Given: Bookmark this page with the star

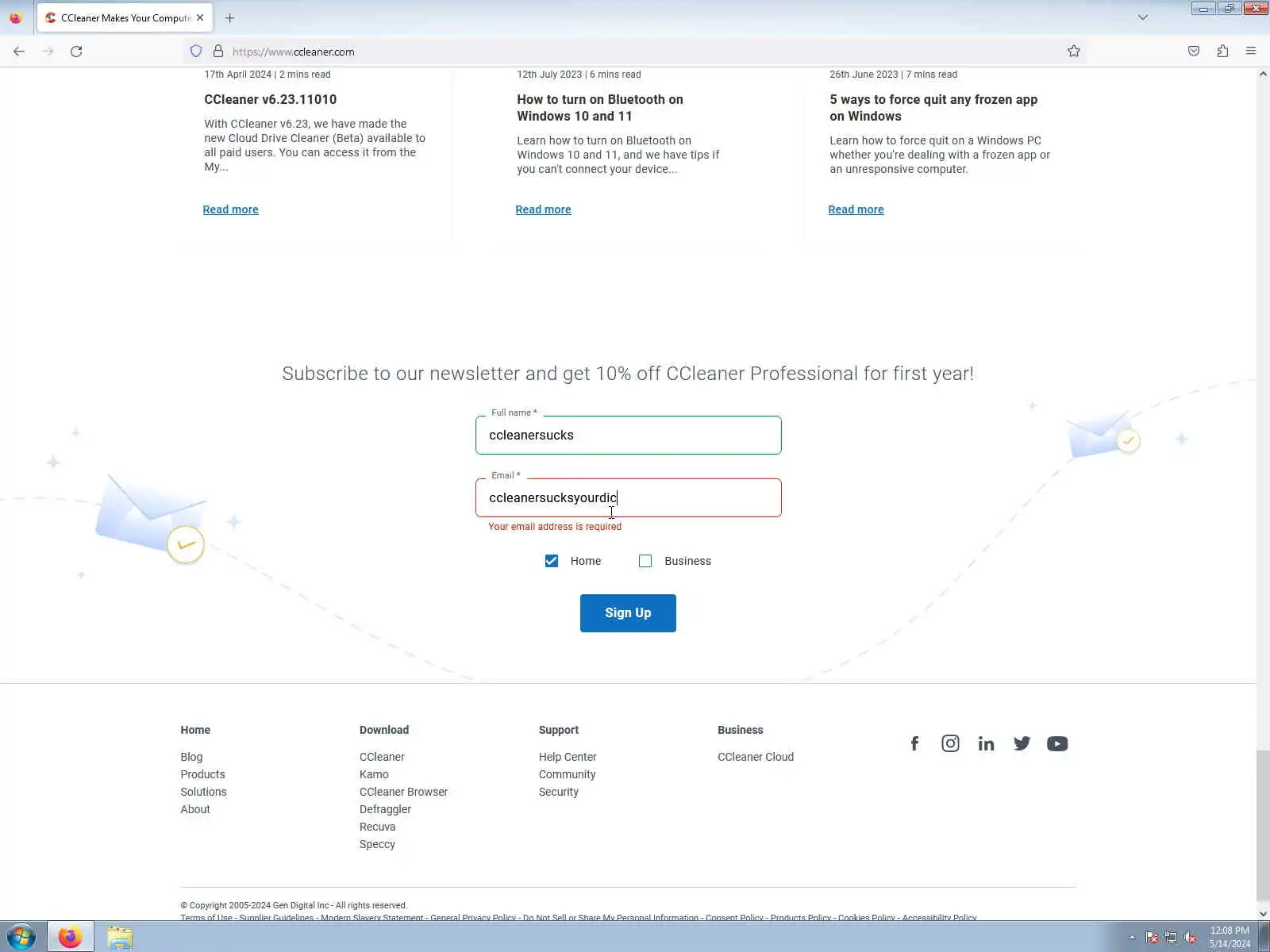Looking at the screenshot, I should (1073, 52).
